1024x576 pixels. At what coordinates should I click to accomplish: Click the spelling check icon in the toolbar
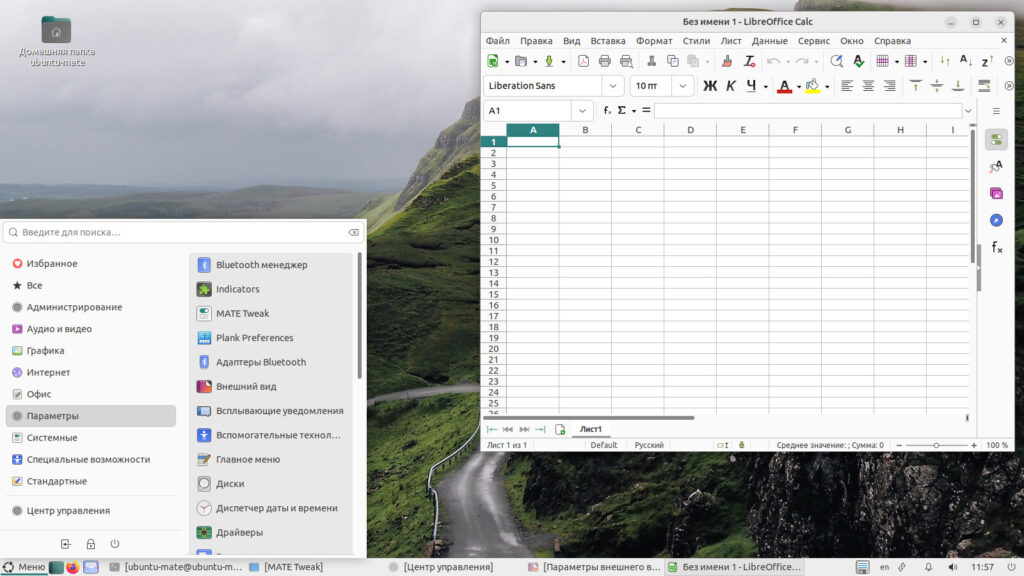[858, 61]
